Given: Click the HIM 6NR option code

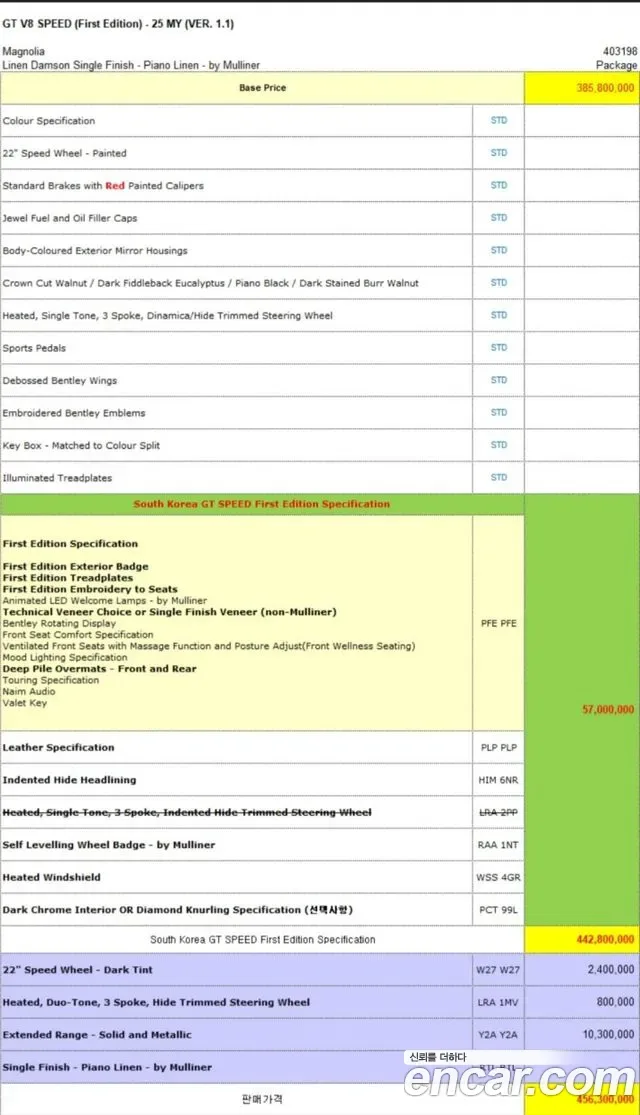Looking at the screenshot, I should [498, 780].
